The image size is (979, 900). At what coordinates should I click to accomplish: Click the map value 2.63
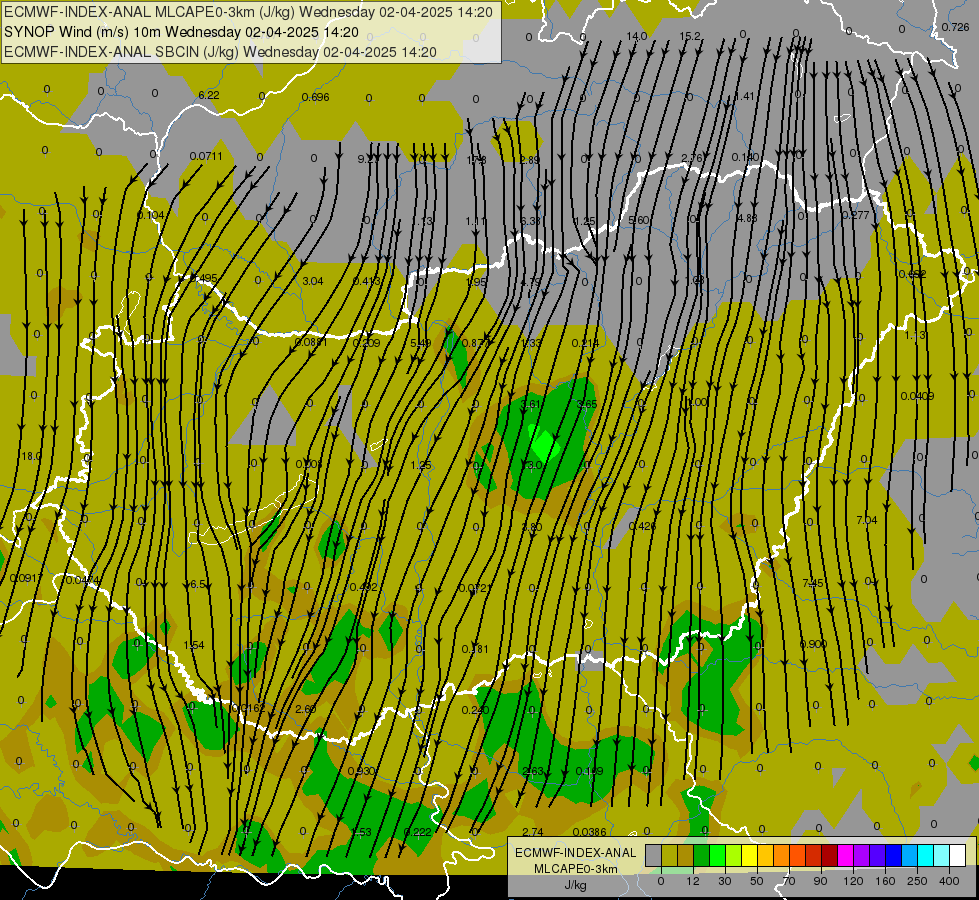click(x=533, y=771)
